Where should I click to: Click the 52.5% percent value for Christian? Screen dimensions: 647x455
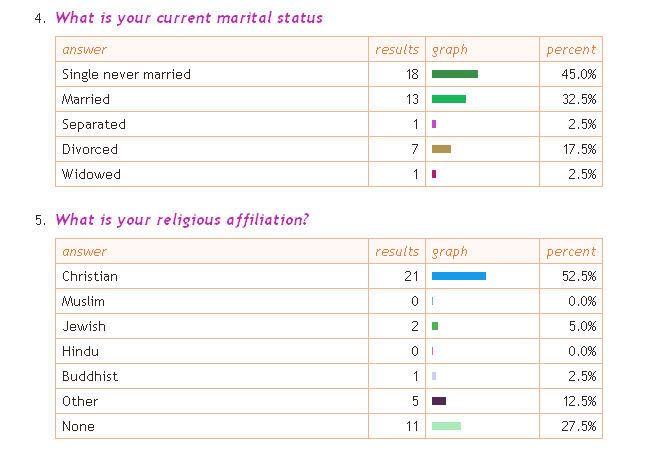click(x=579, y=276)
